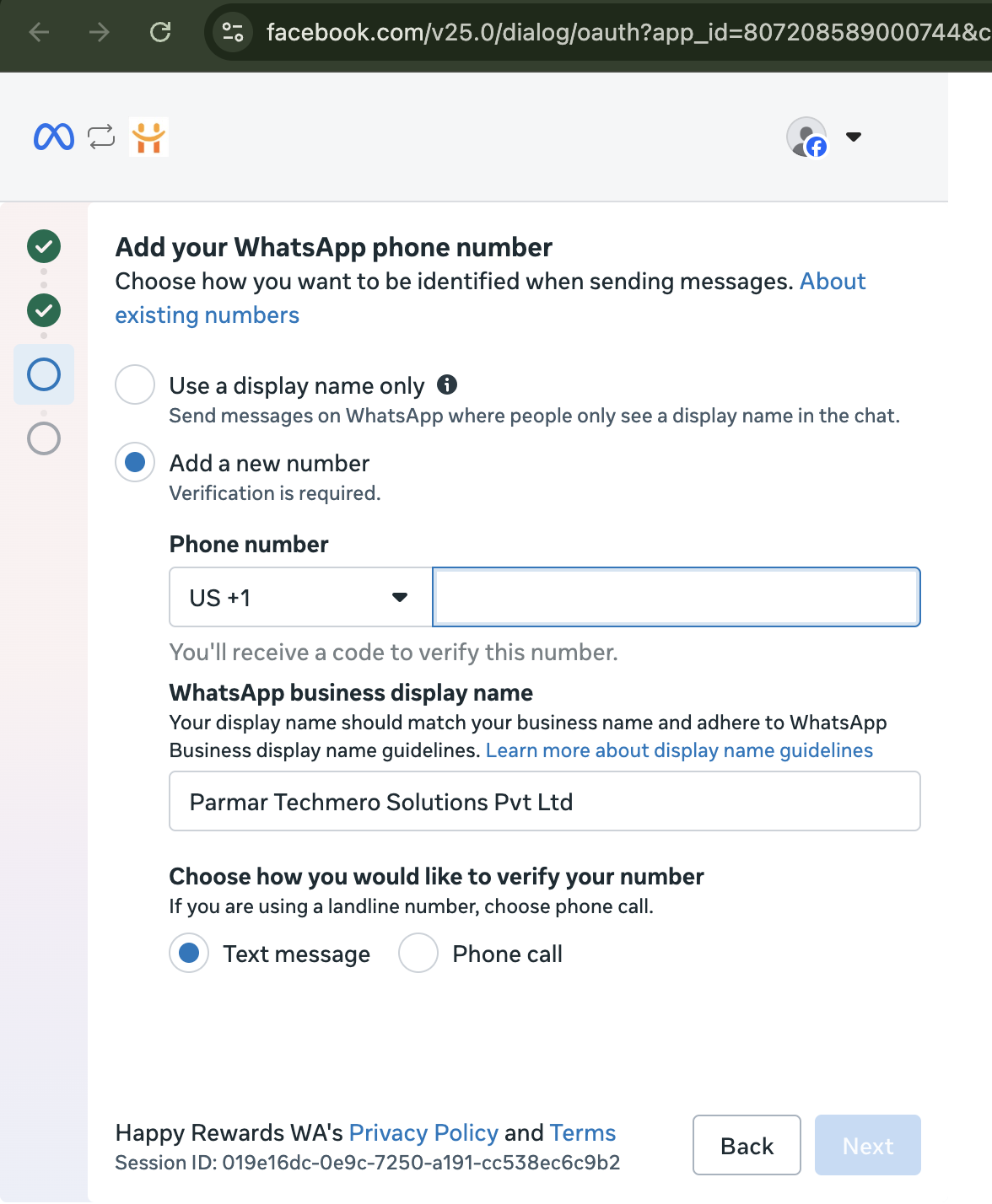Click 'Verification is required.' text

tap(275, 493)
